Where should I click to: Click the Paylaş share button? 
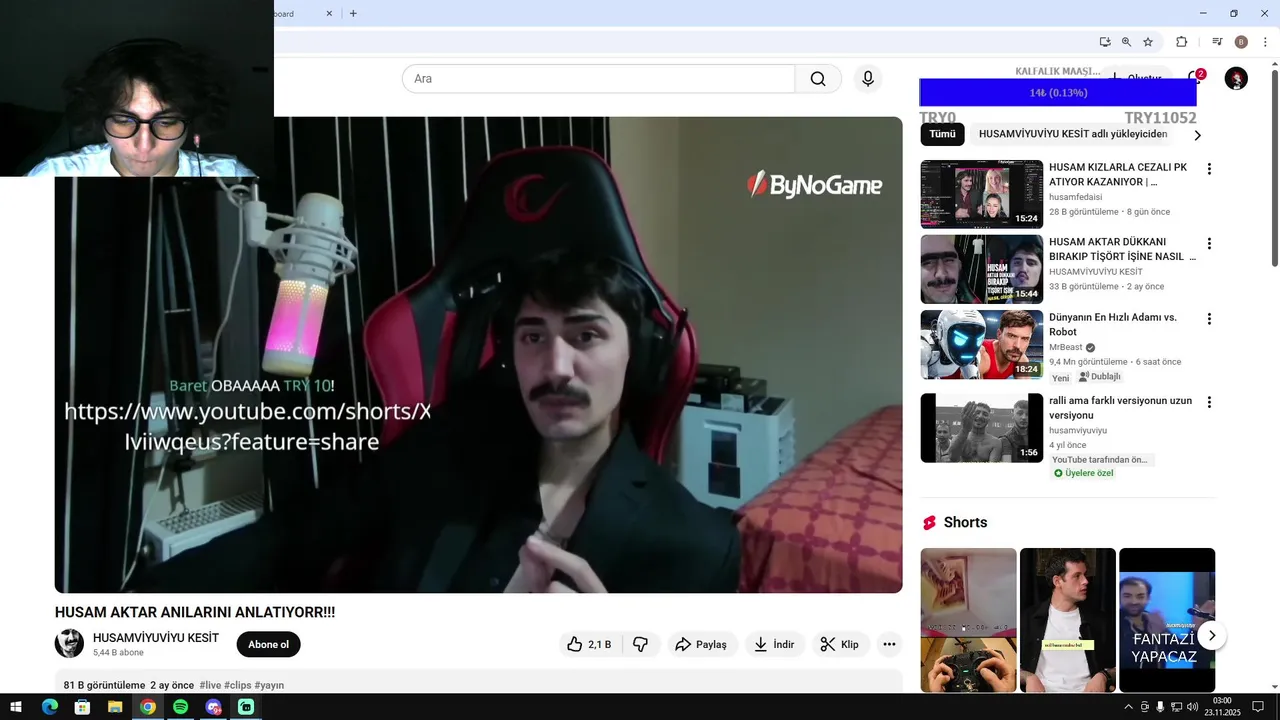701,645
